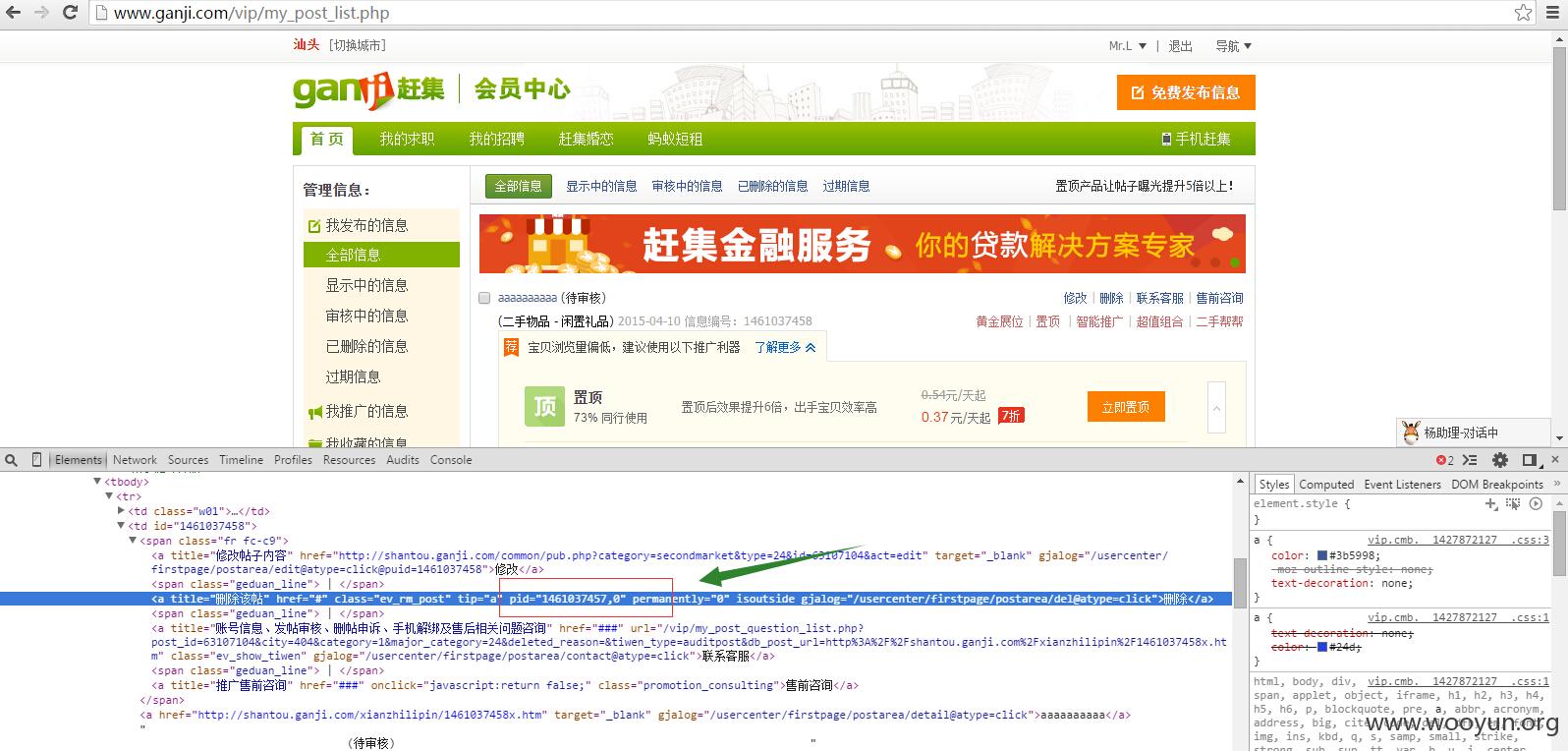Open DOM Breakpoints tab
The width and height of the screenshot is (1568, 751).
(x=1497, y=485)
